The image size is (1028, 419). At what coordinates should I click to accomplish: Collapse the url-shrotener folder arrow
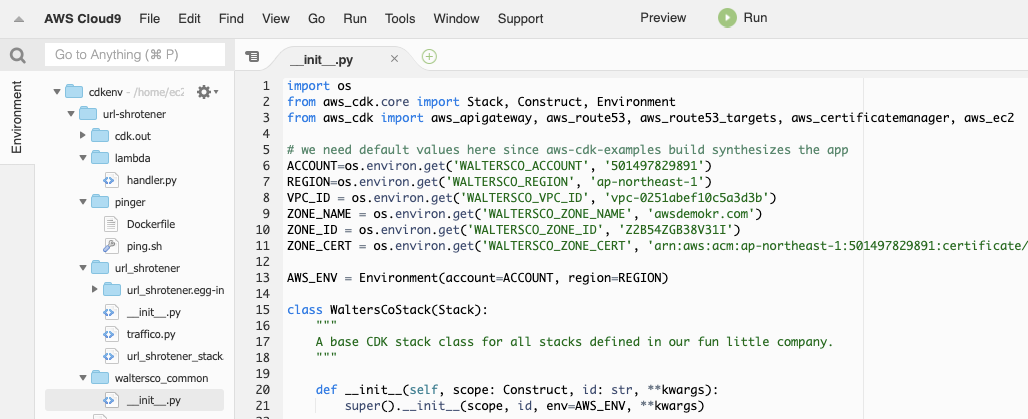click(70, 114)
